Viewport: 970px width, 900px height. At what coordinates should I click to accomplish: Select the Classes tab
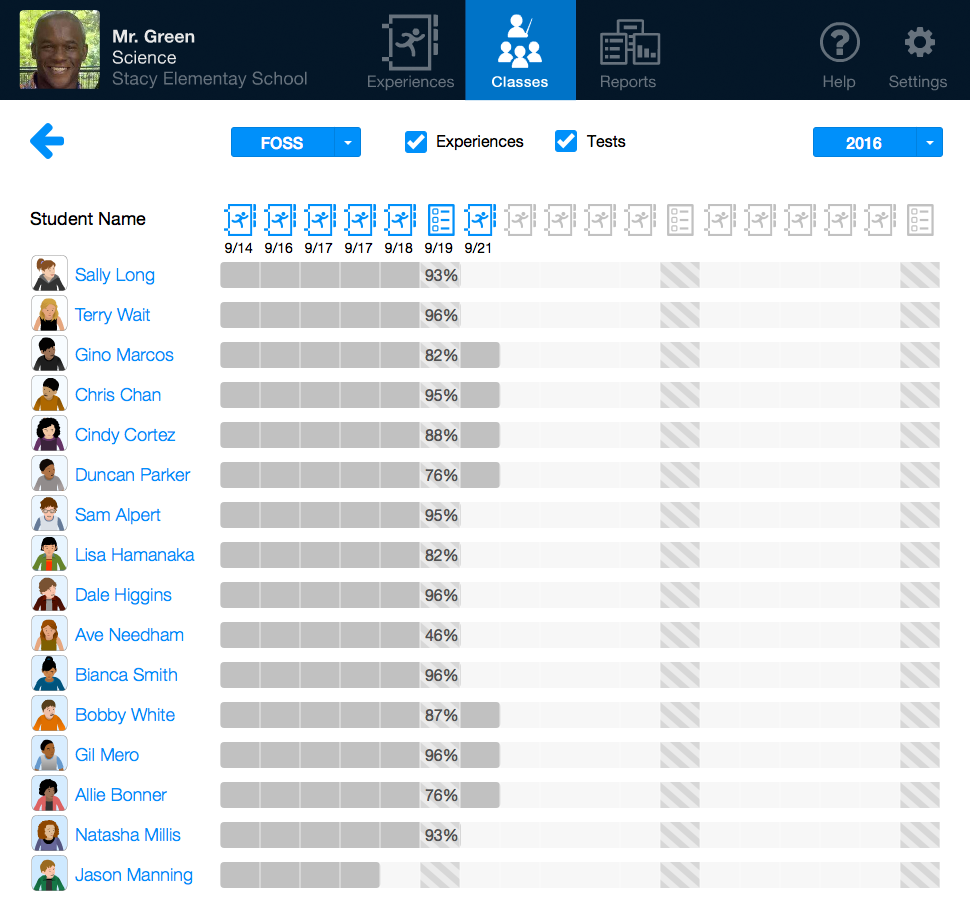point(520,51)
